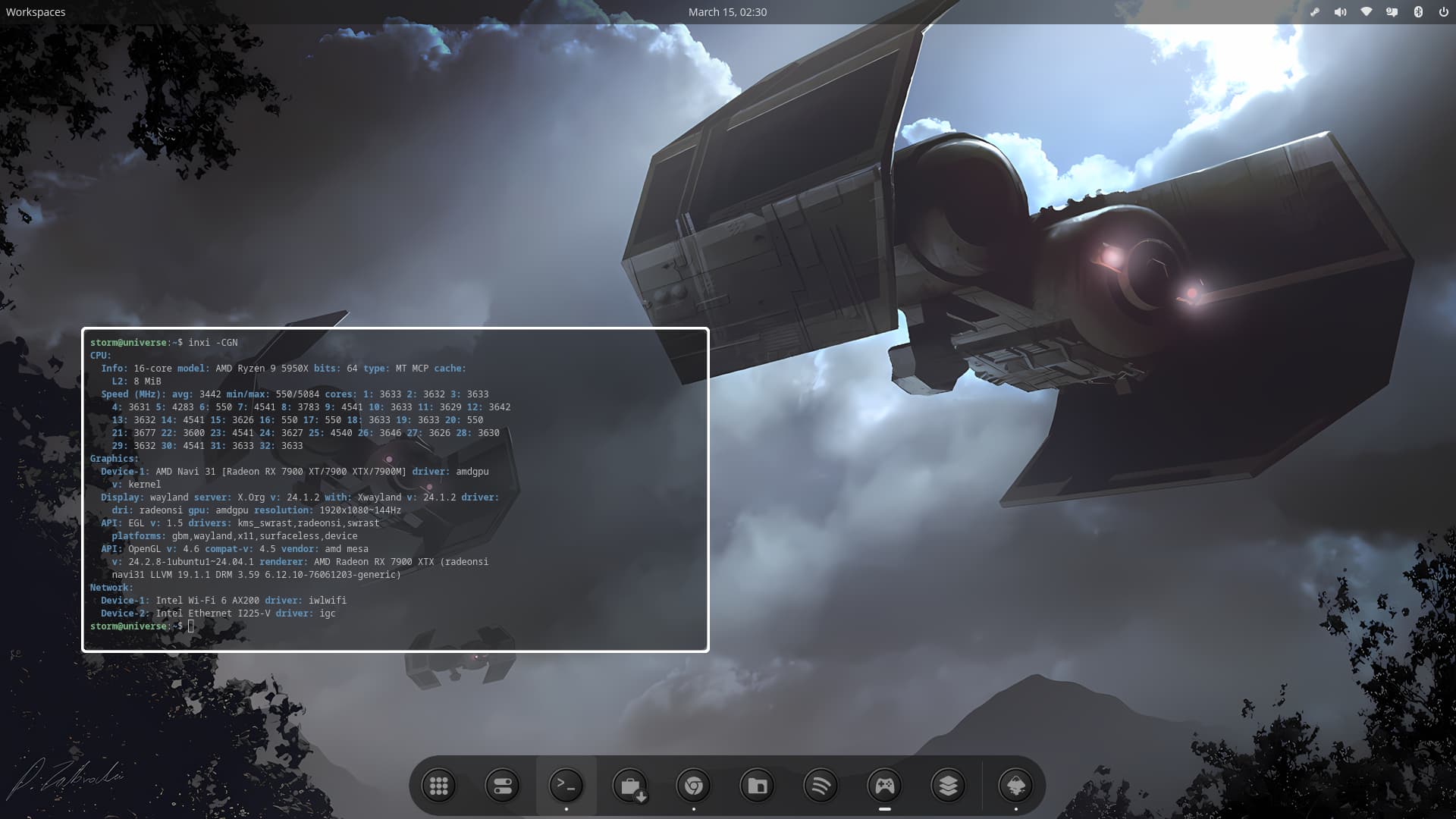The height and width of the screenshot is (819, 1456).
Task: Click 'AMD Ryzen 9 5950X' model text
Action: (x=262, y=369)
